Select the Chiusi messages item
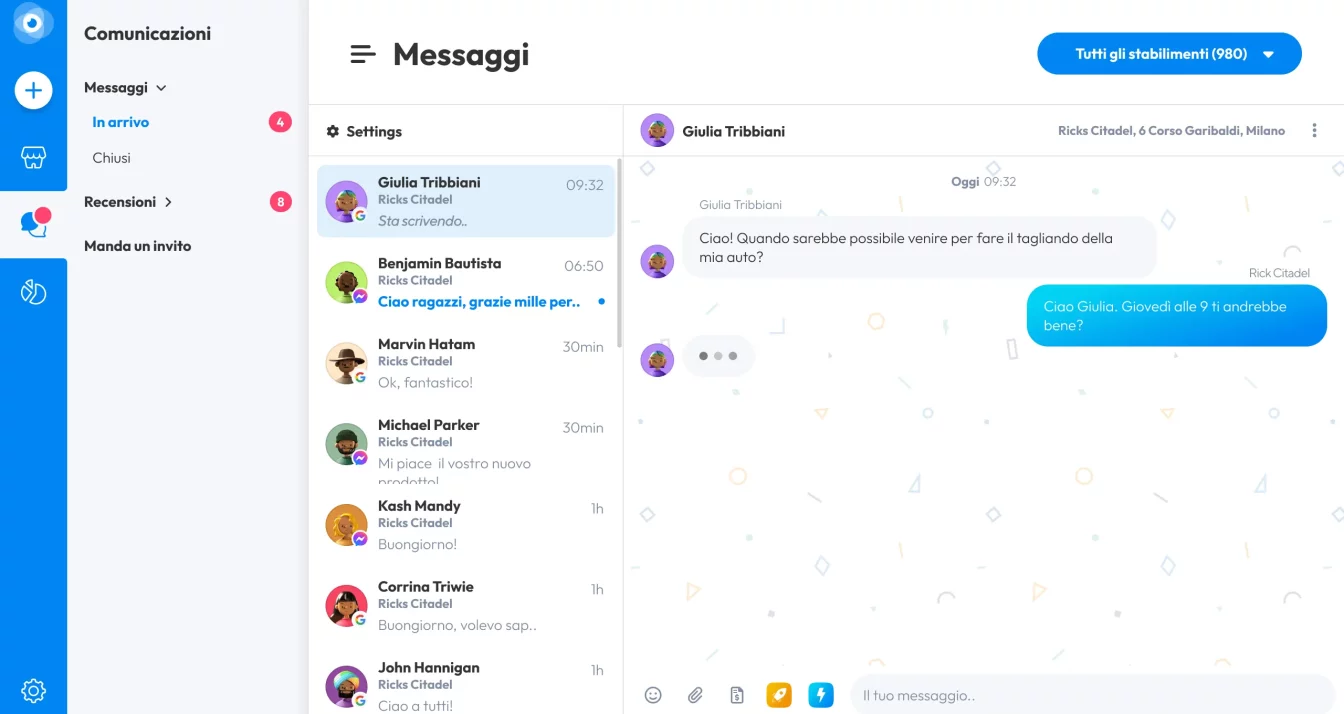Image resolution: width=1344 pixels, height=714 pixels. [111, 158]
